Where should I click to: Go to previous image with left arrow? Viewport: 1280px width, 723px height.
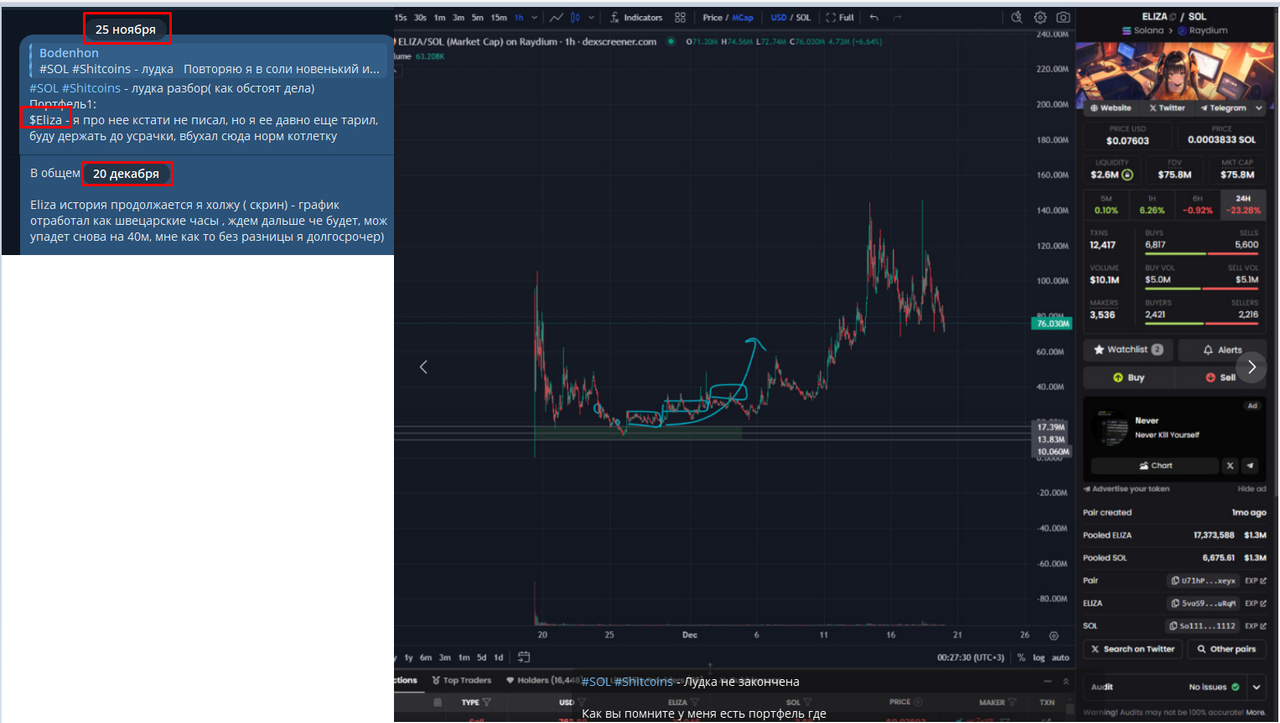(423, 367)
